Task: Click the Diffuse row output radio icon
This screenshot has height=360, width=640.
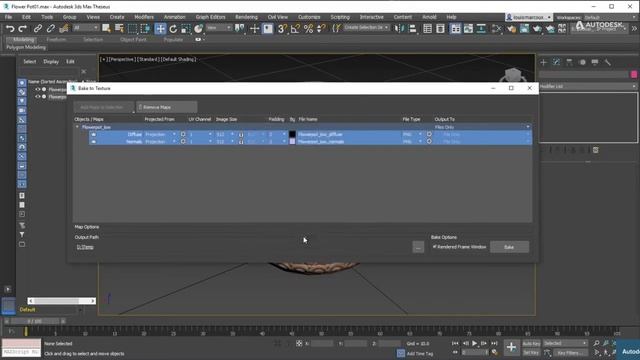Action: pyautogui.click(x=429, y=134)
